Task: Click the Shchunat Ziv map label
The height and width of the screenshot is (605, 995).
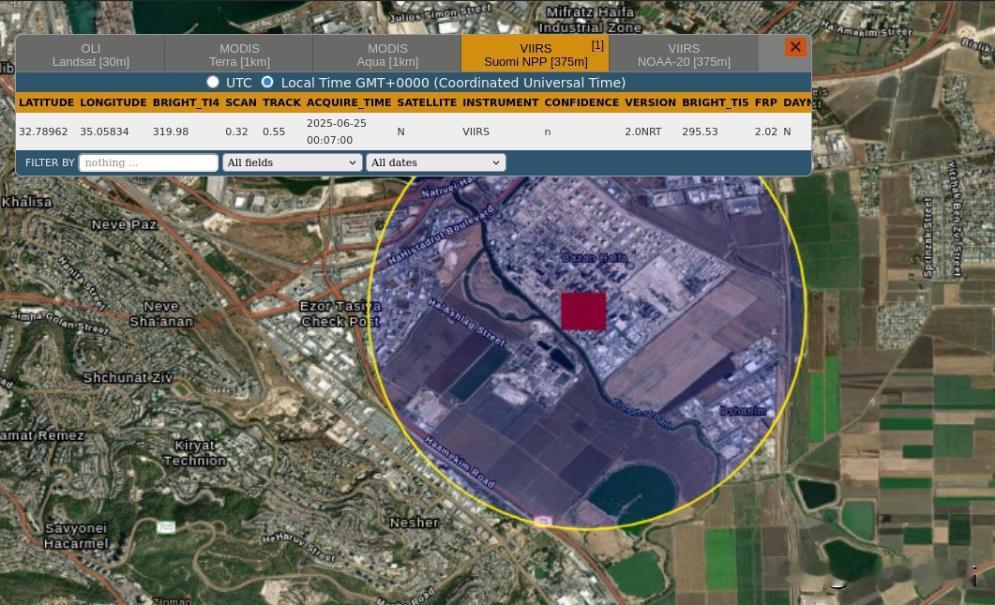Action: coord(128,378)
